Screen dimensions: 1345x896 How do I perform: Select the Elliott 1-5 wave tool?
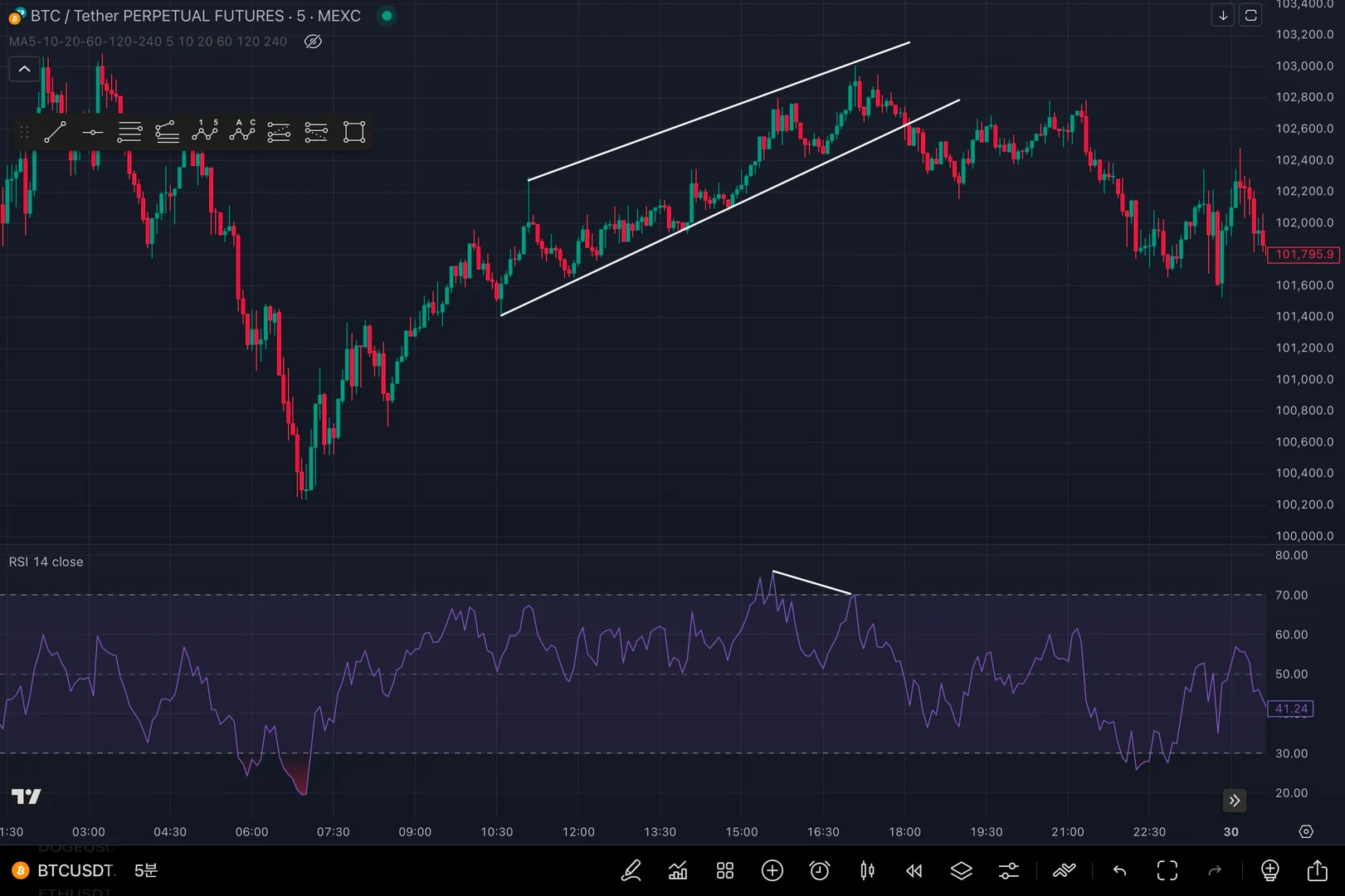click(x=204, y=132)
